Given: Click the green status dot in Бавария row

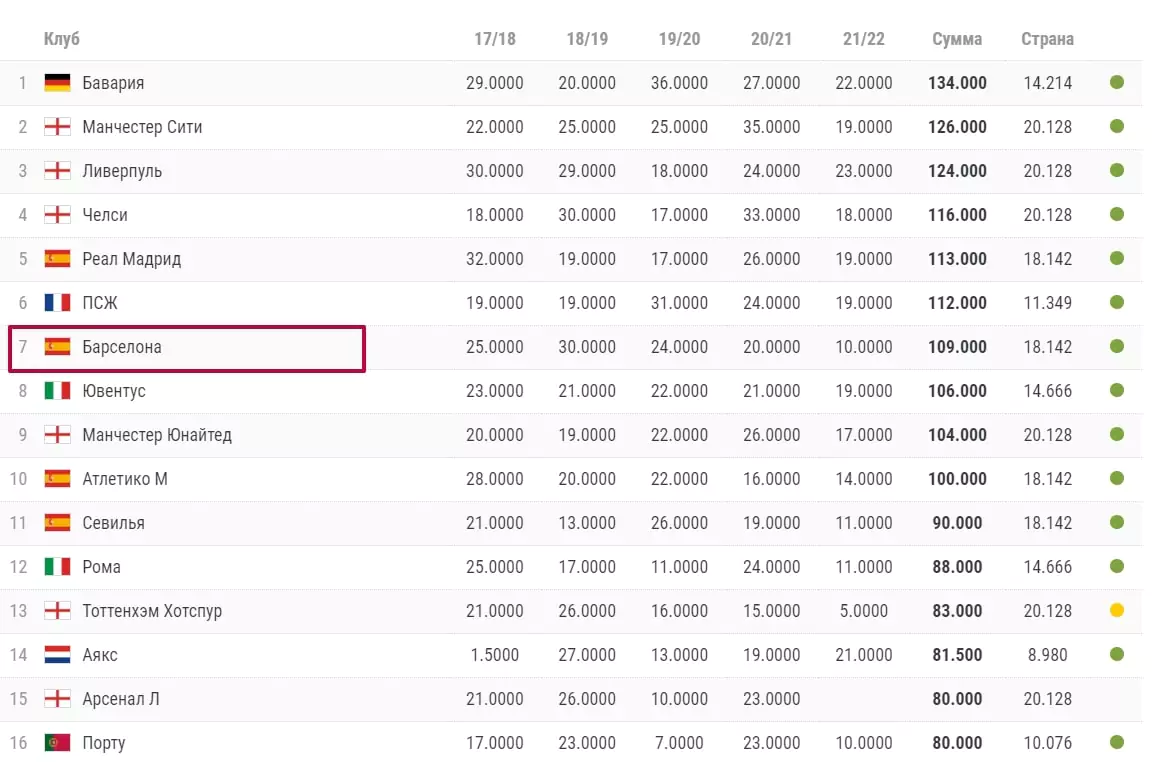Looking at the screenshot, I should [x=1116, y=82].
